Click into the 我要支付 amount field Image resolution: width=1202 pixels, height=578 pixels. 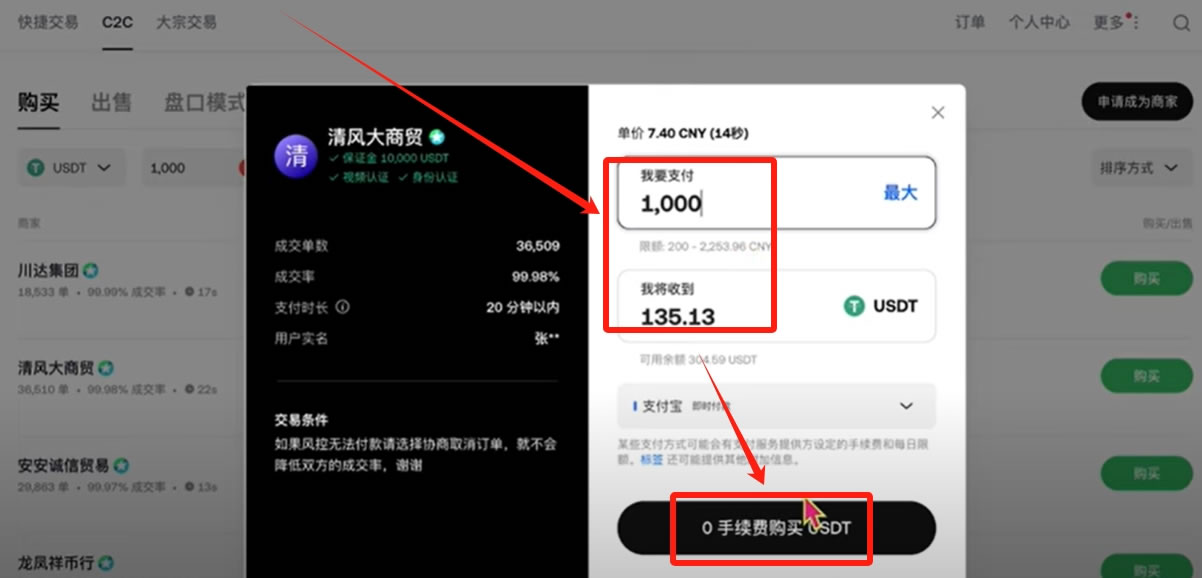click(x=740, y=204)
